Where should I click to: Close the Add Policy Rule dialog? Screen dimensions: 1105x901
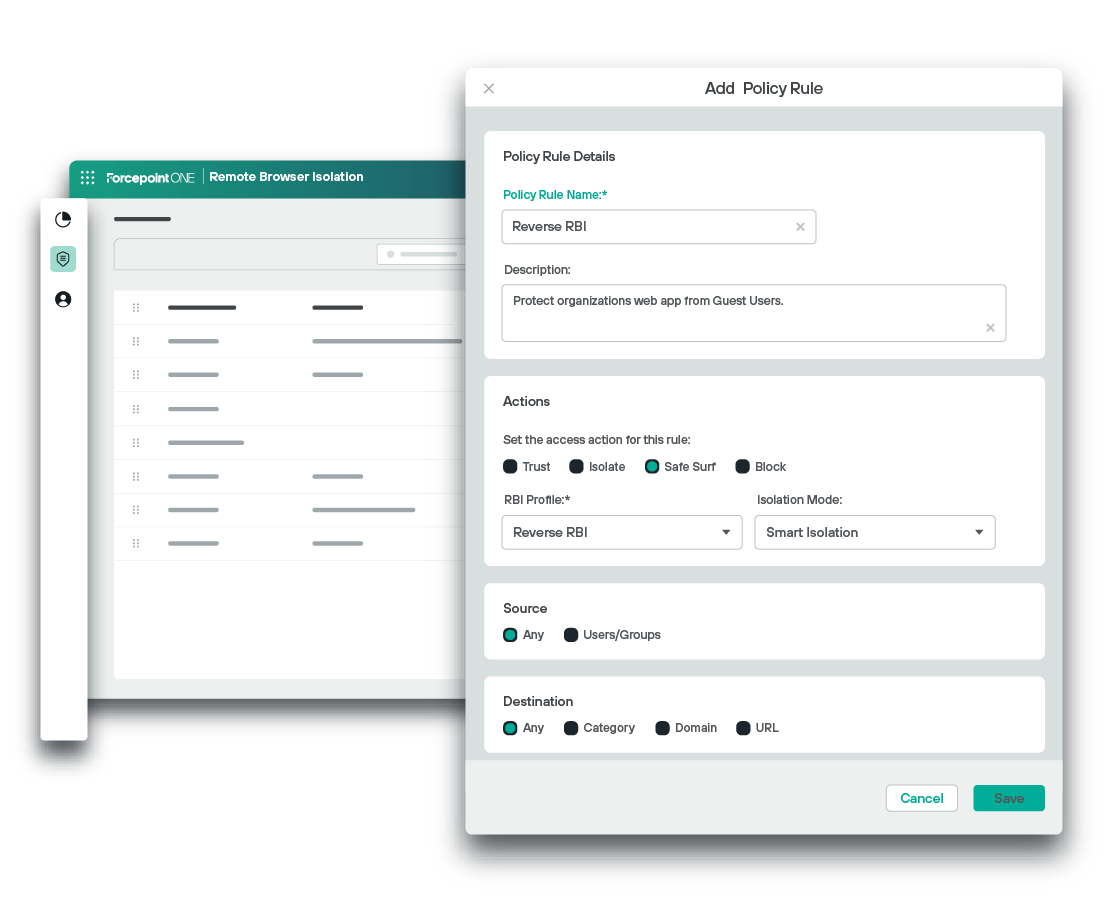[489, 89]
